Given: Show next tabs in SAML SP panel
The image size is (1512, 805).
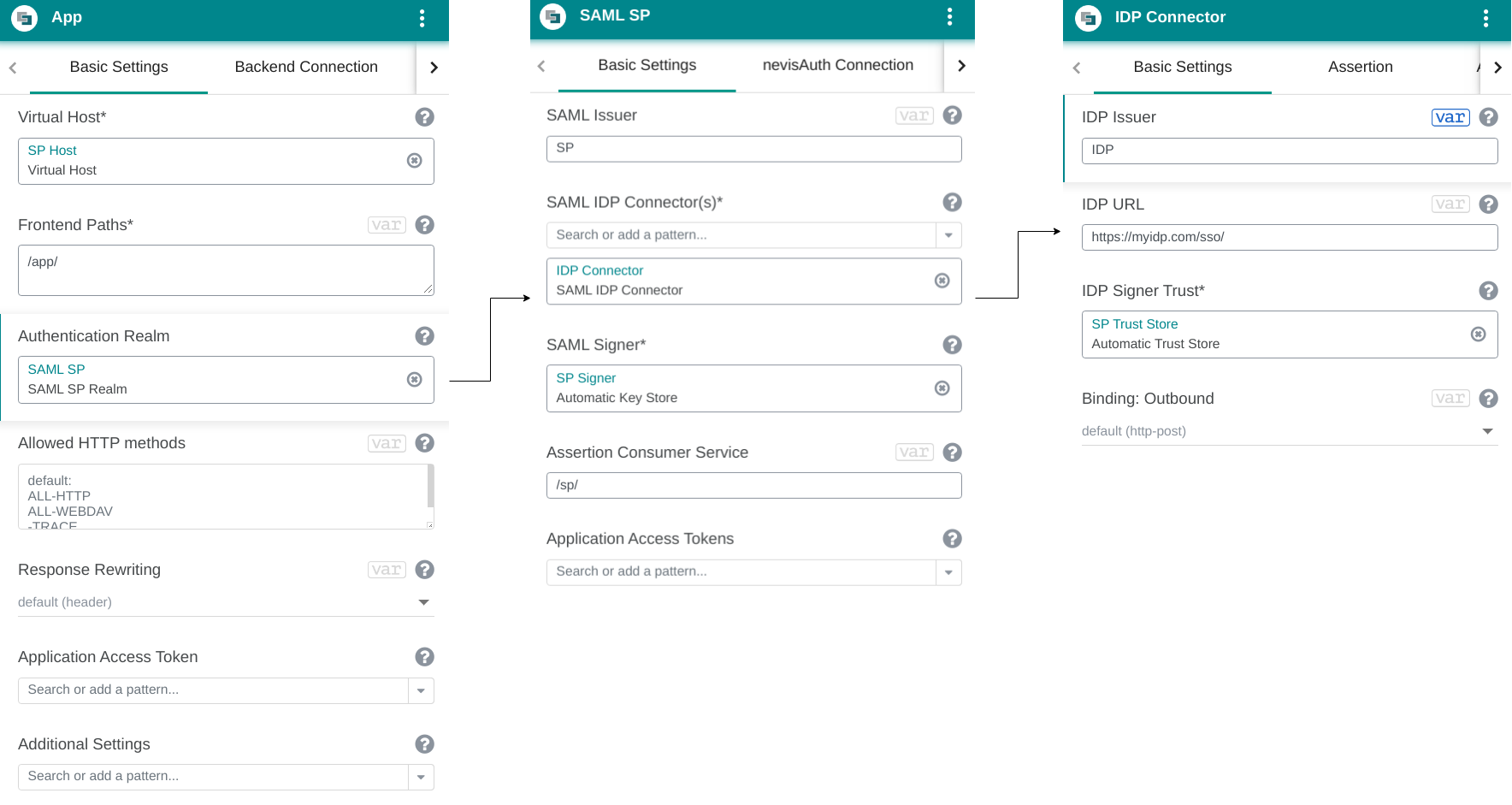Looking at the screenshot, I should [x=961, y=66].
